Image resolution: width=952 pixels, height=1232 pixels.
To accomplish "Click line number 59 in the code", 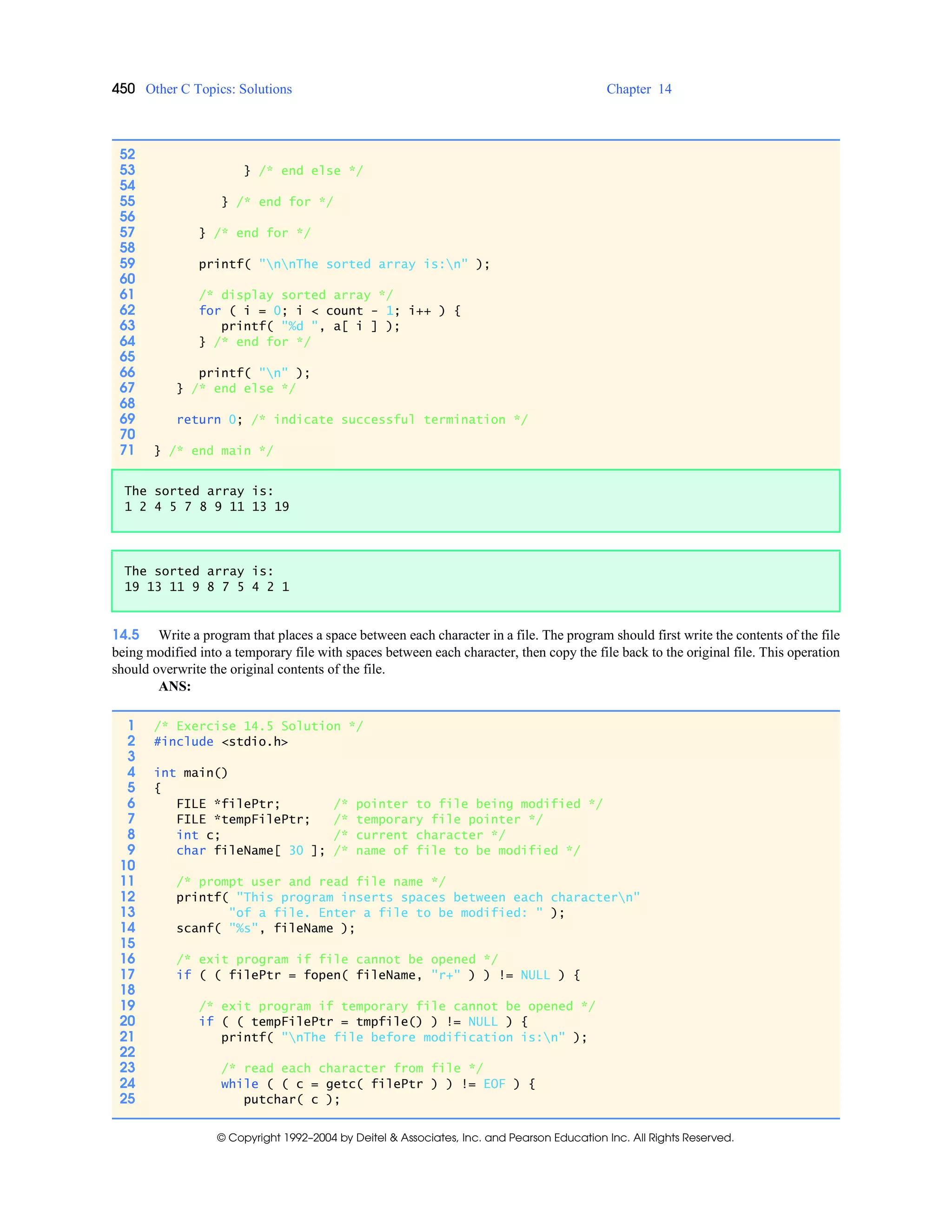I will pyautogui.click(x=127, y=264).
